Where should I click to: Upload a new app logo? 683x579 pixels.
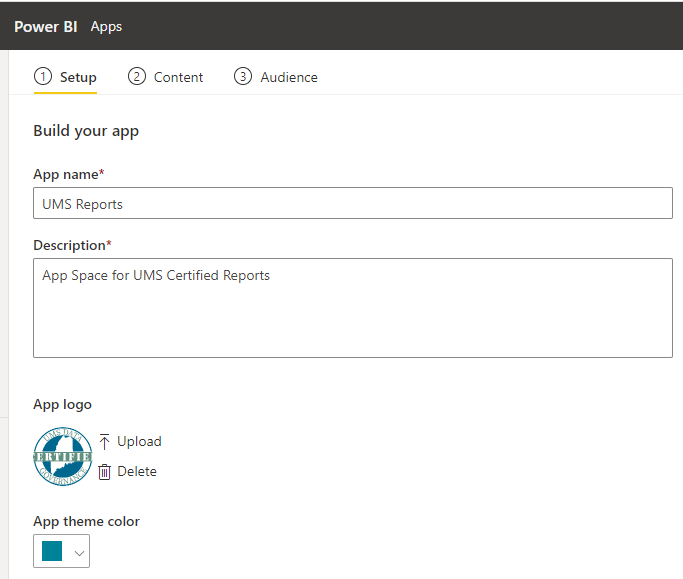click(x=130, y=441)
